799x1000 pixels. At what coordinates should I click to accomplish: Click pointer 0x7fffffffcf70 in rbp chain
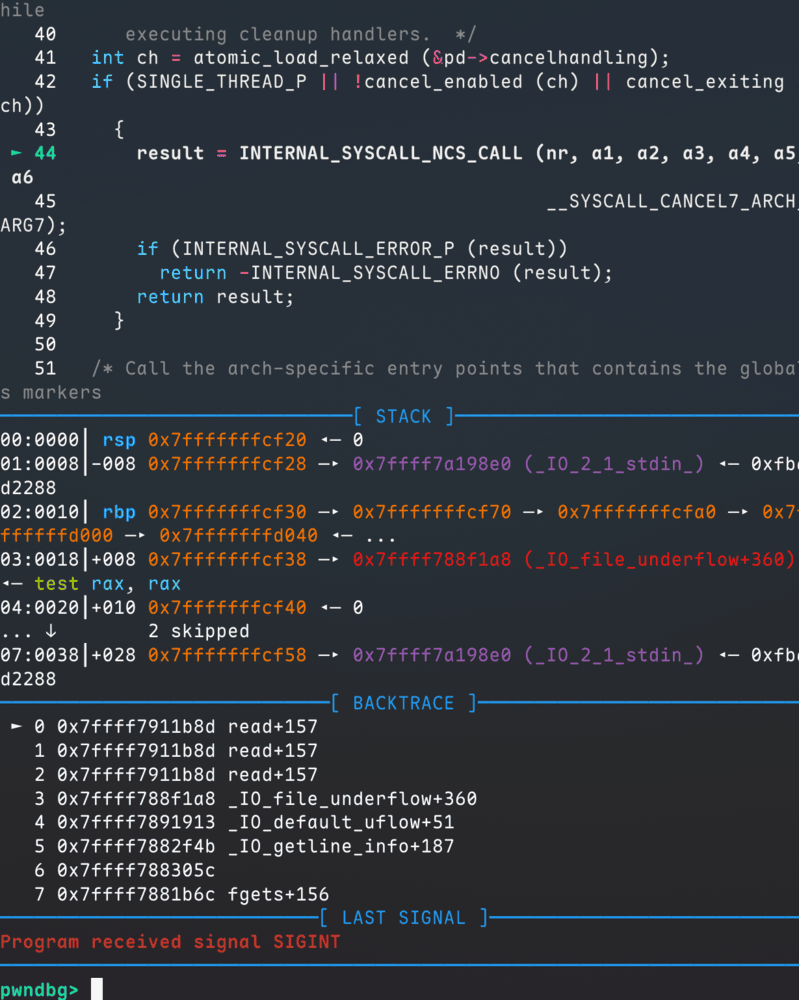click(x=432, y=512)
